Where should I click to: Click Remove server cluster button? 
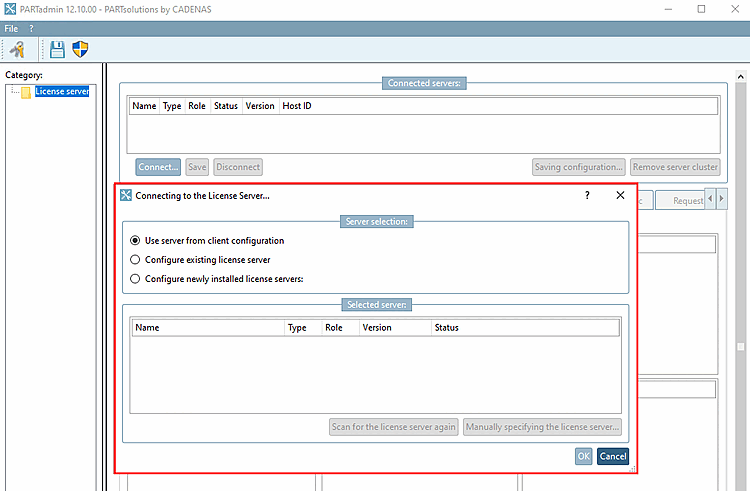tap(675, 167)
